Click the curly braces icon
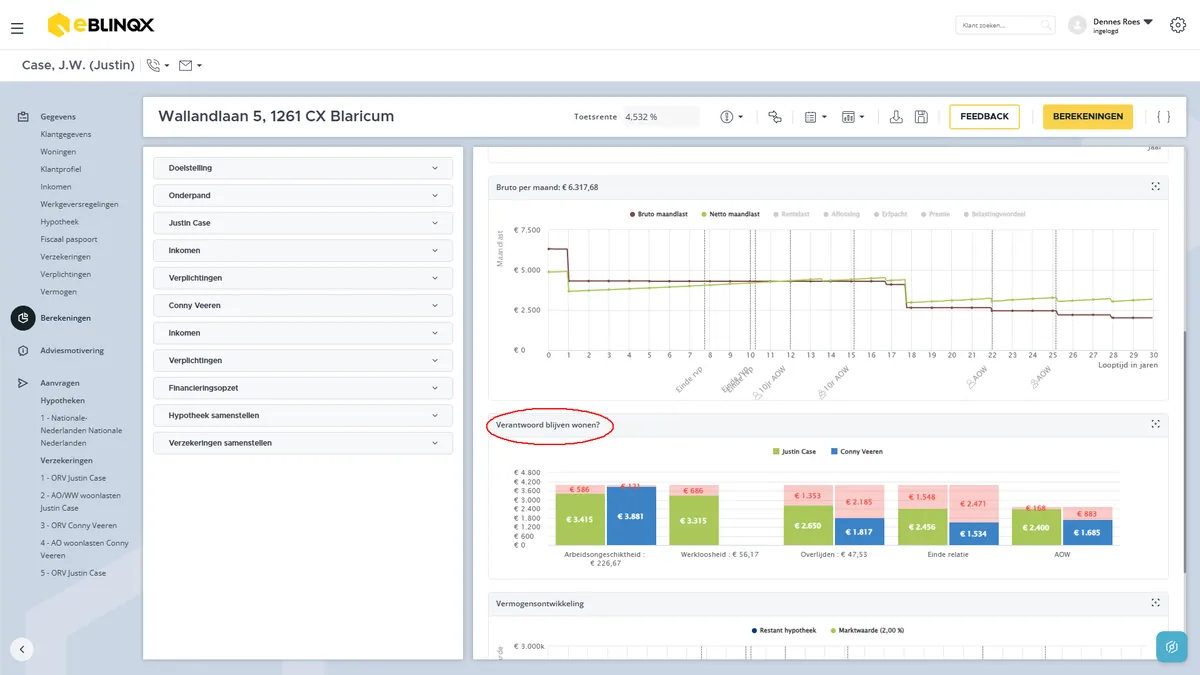 coord(1163,117)
